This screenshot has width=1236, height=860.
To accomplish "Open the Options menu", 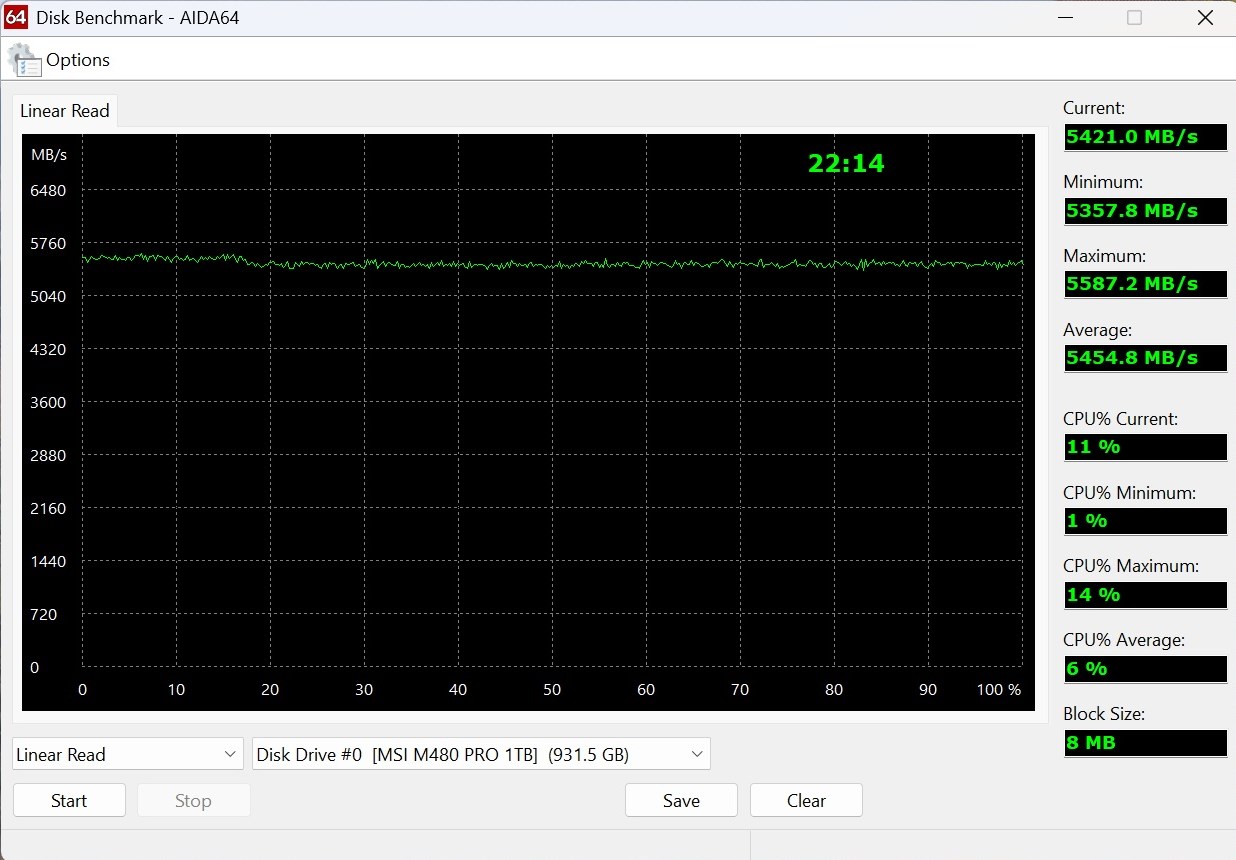I will [x=78, y=60].
